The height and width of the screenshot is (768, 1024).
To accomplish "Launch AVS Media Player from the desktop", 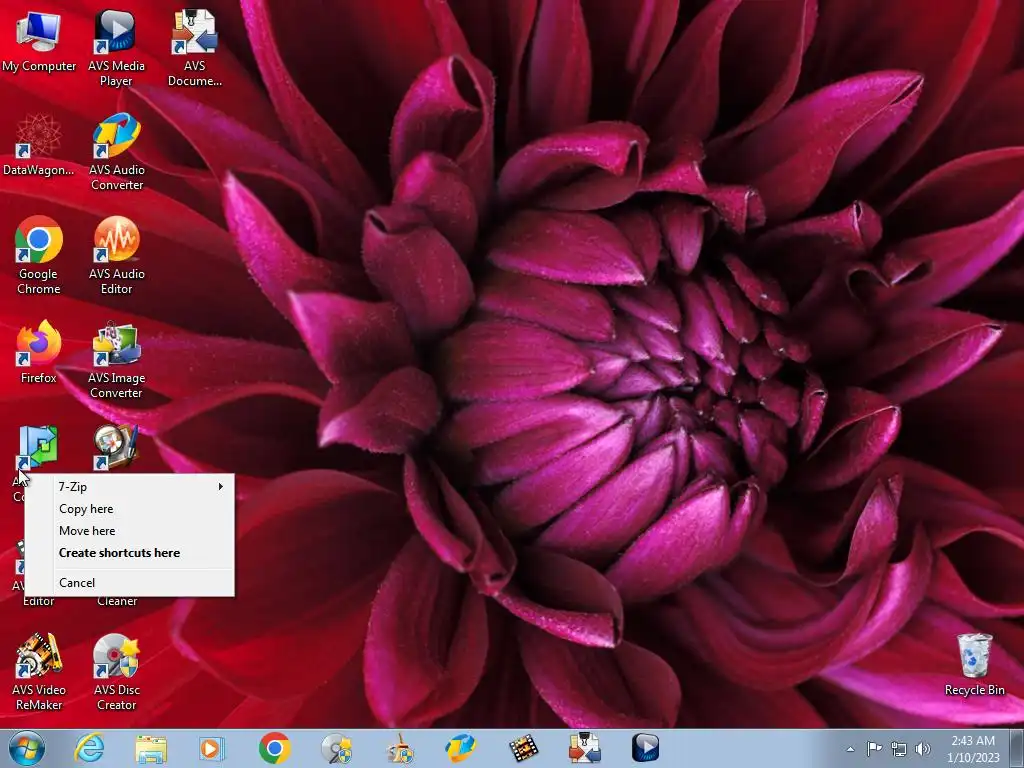I will (116, 48).
